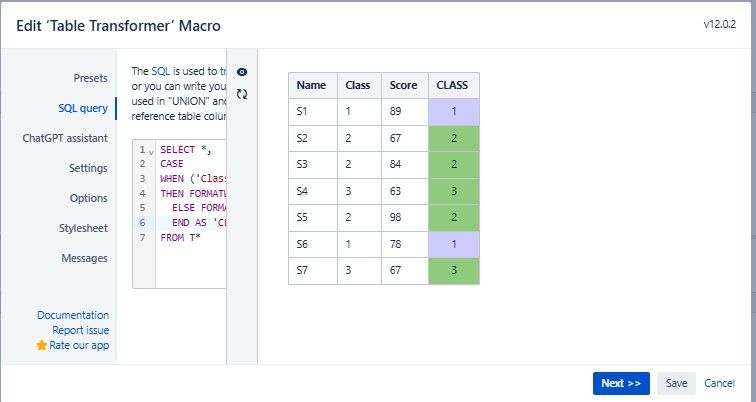Open the Messages tab

coord(84,258)
